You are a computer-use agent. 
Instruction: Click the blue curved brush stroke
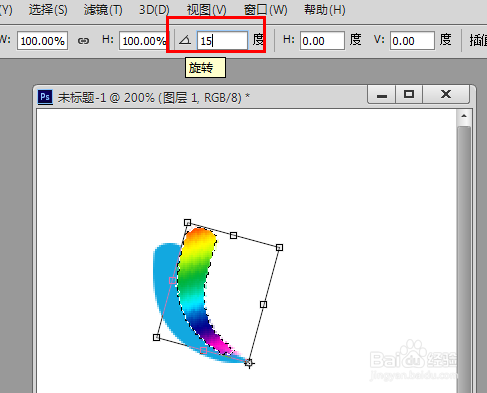(x=165, y=287)
